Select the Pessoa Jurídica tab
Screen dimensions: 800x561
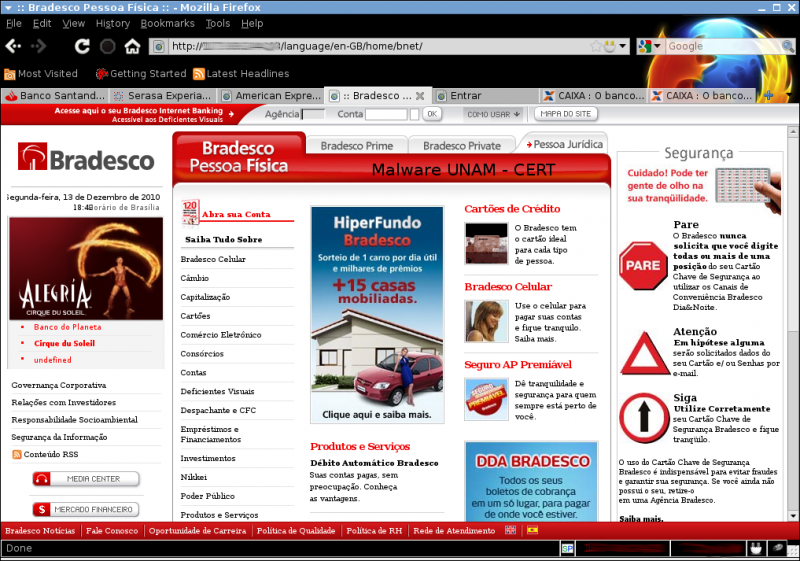tap(564, 145)
